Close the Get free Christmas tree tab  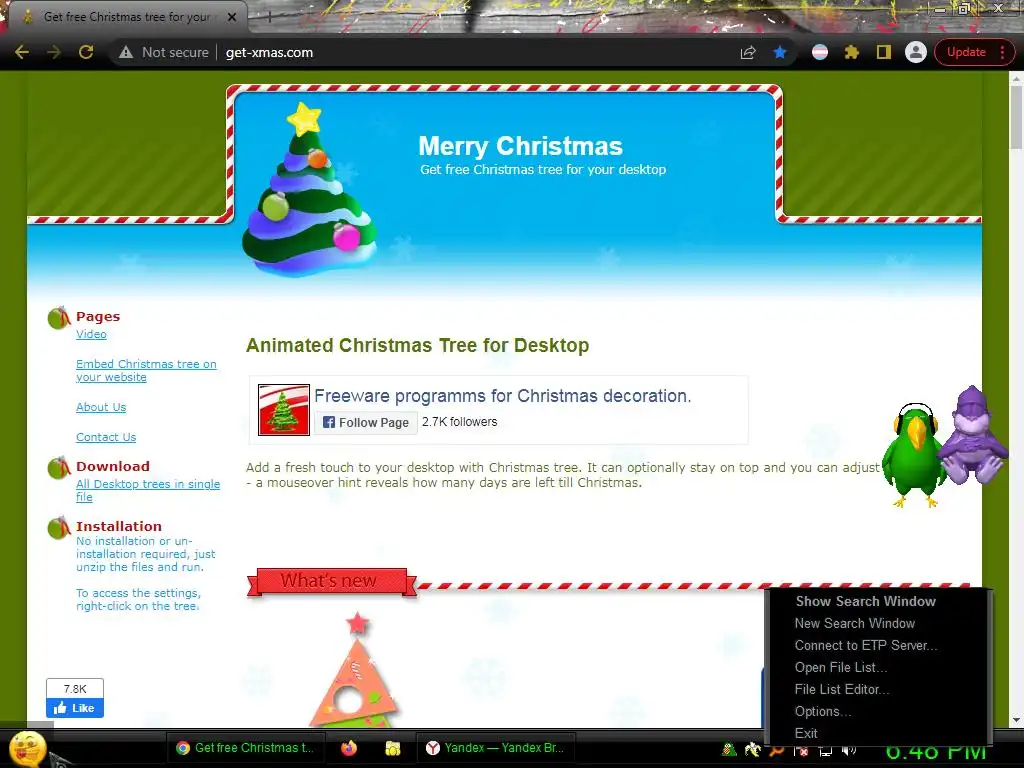pyautogui.click(x=232, y=17)
